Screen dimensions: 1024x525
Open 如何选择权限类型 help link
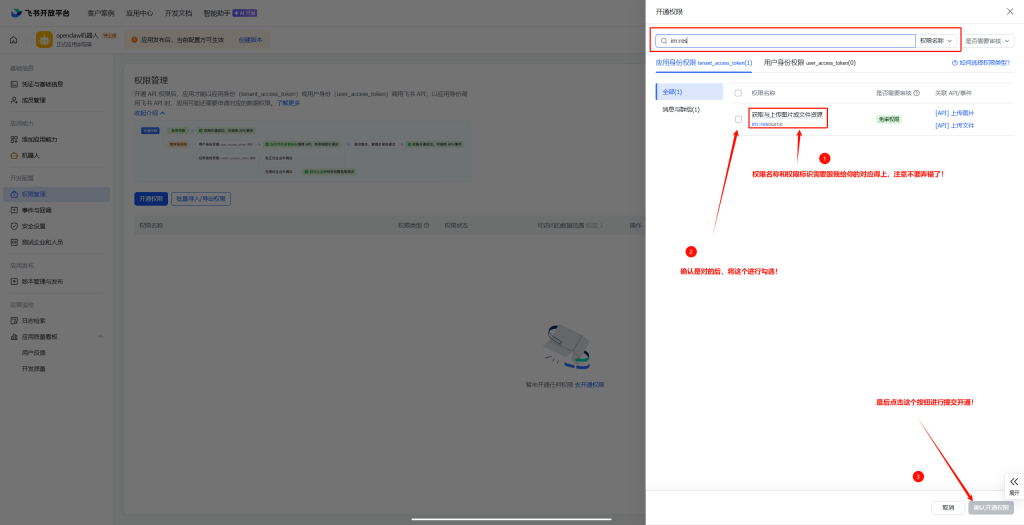click(984, 63)
